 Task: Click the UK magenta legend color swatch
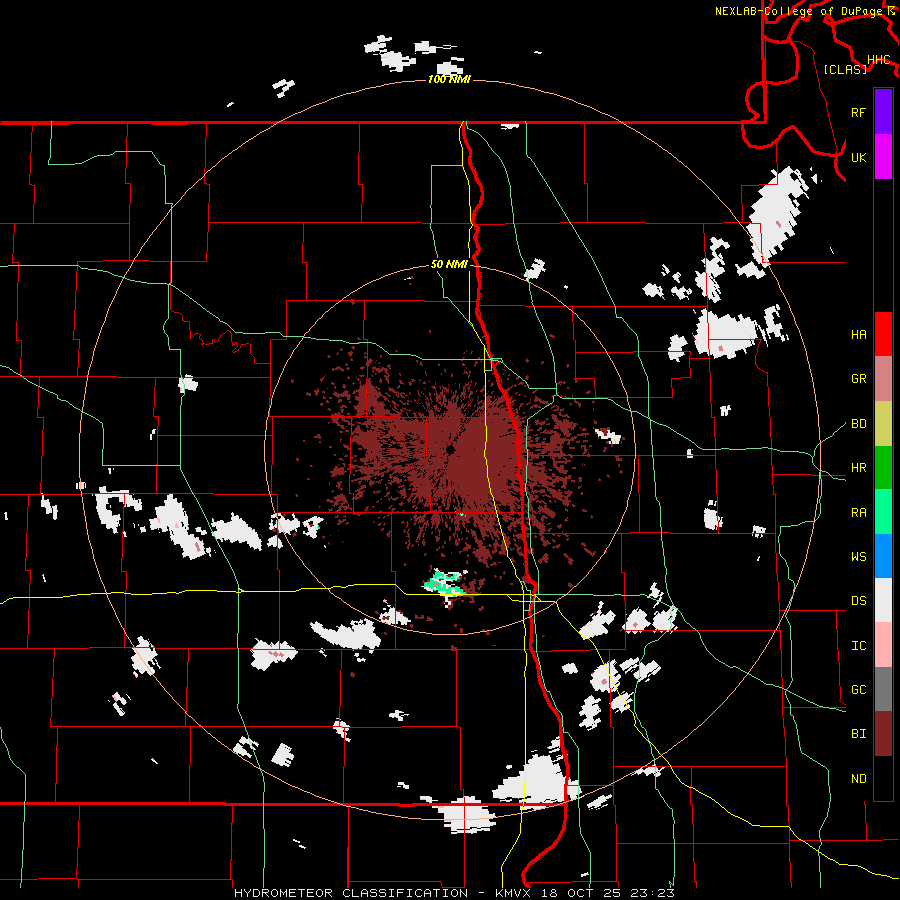pos(883,157)
